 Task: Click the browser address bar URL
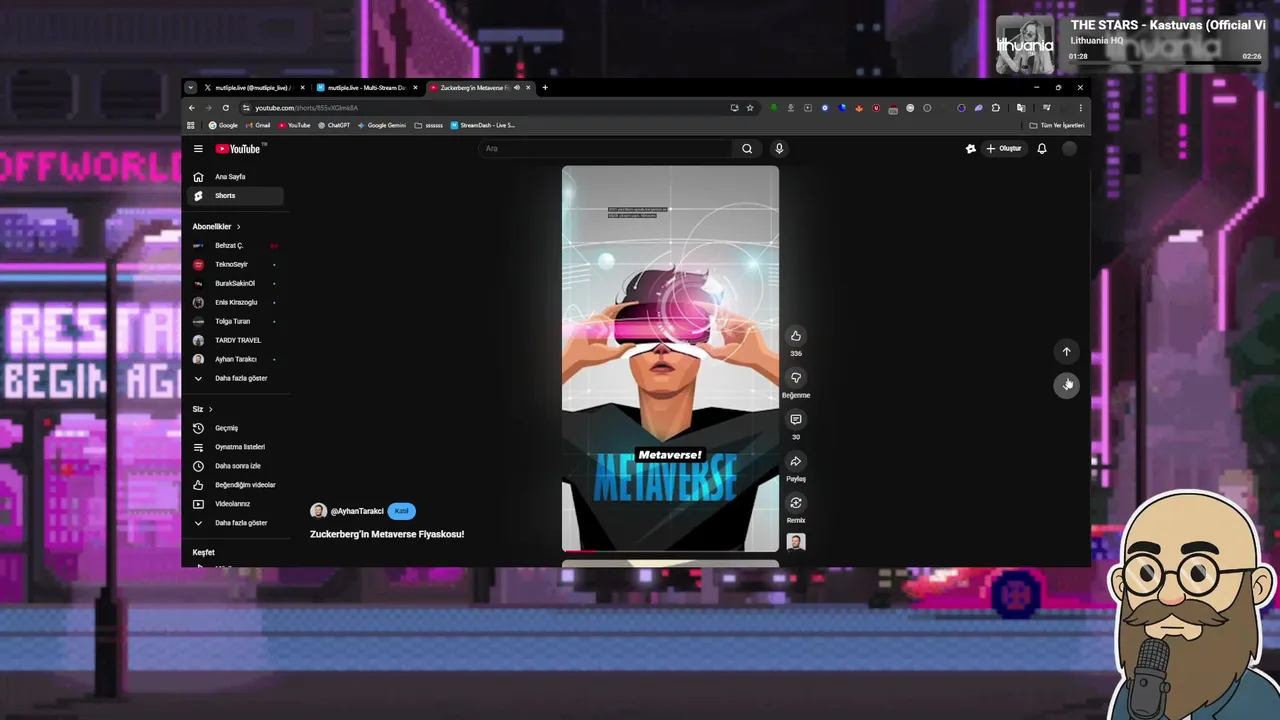[306, 108]
